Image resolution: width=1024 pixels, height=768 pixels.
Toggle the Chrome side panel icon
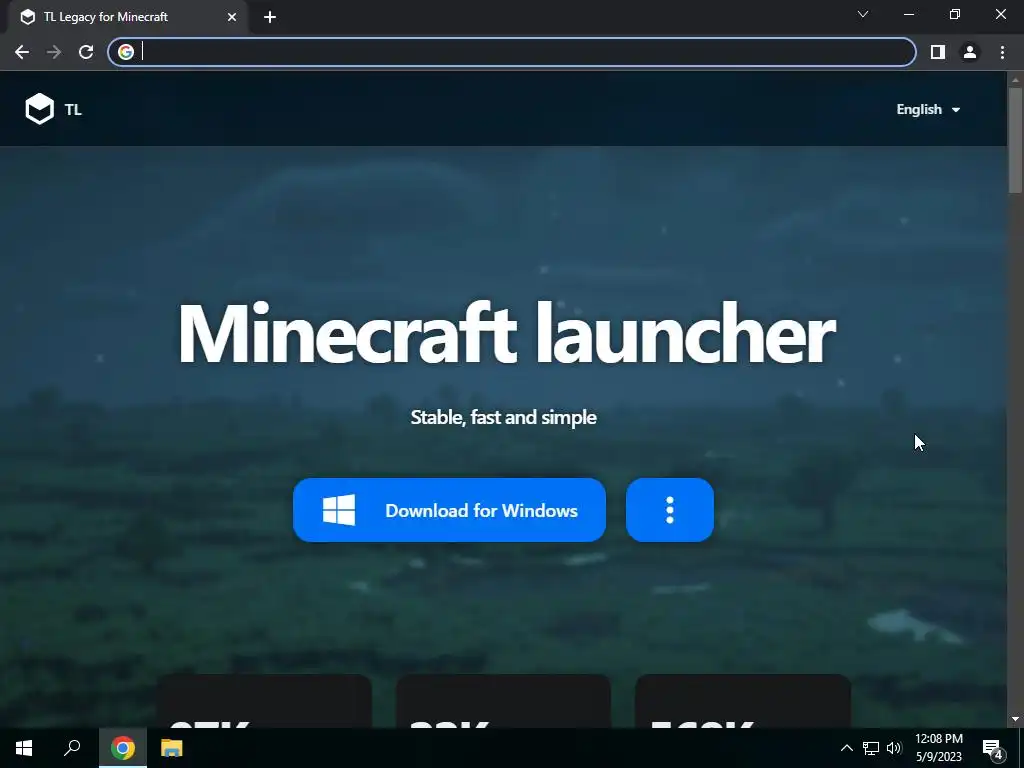click(x=938, y=52)
